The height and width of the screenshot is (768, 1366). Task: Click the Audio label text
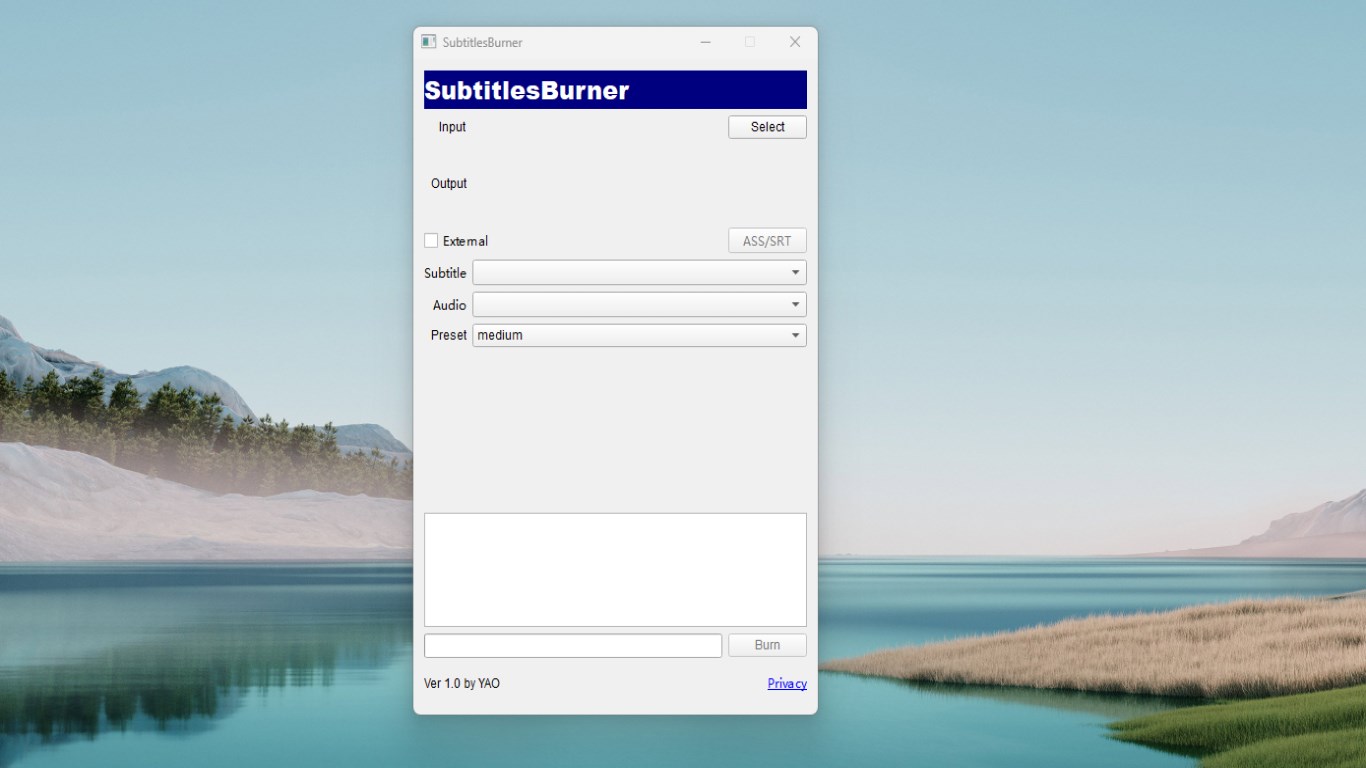click(x=450, y=305)
